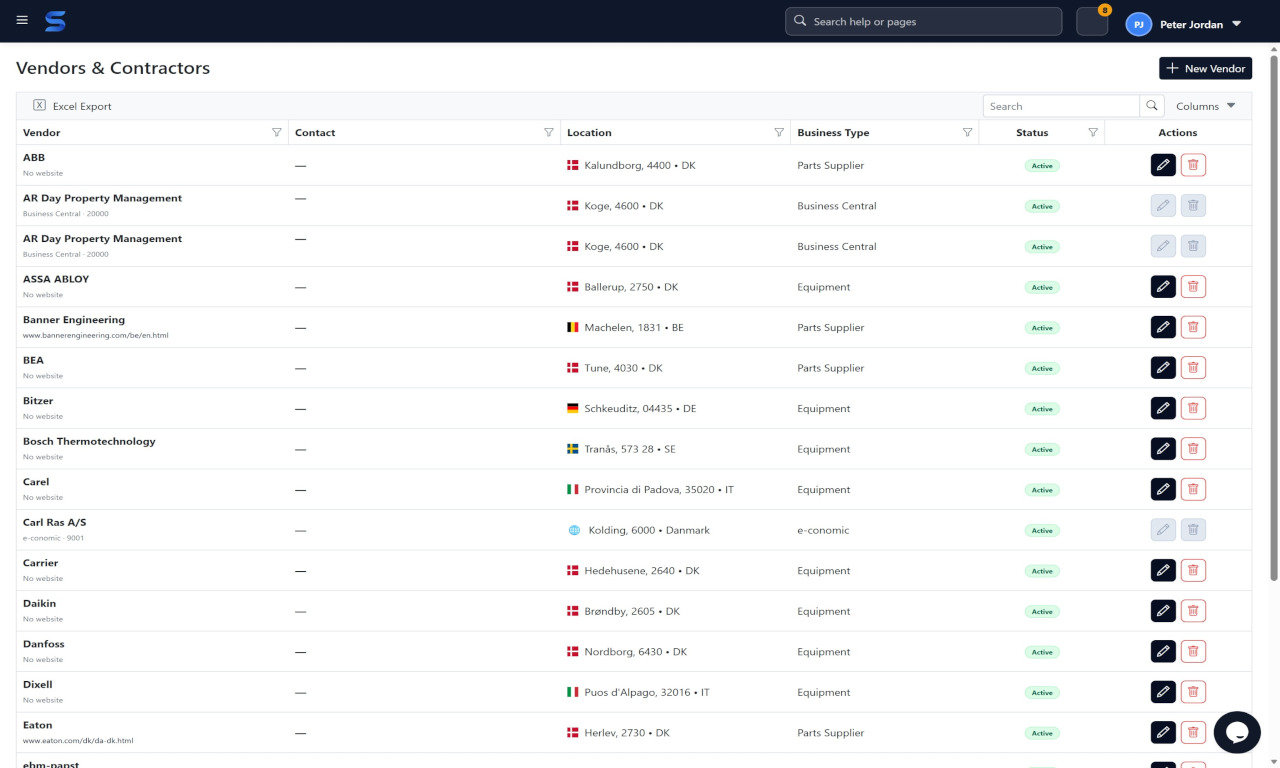This screenshot has height=768, width=1280.
Task: Delete the Eaton vendor
Action: (1193, 732)
